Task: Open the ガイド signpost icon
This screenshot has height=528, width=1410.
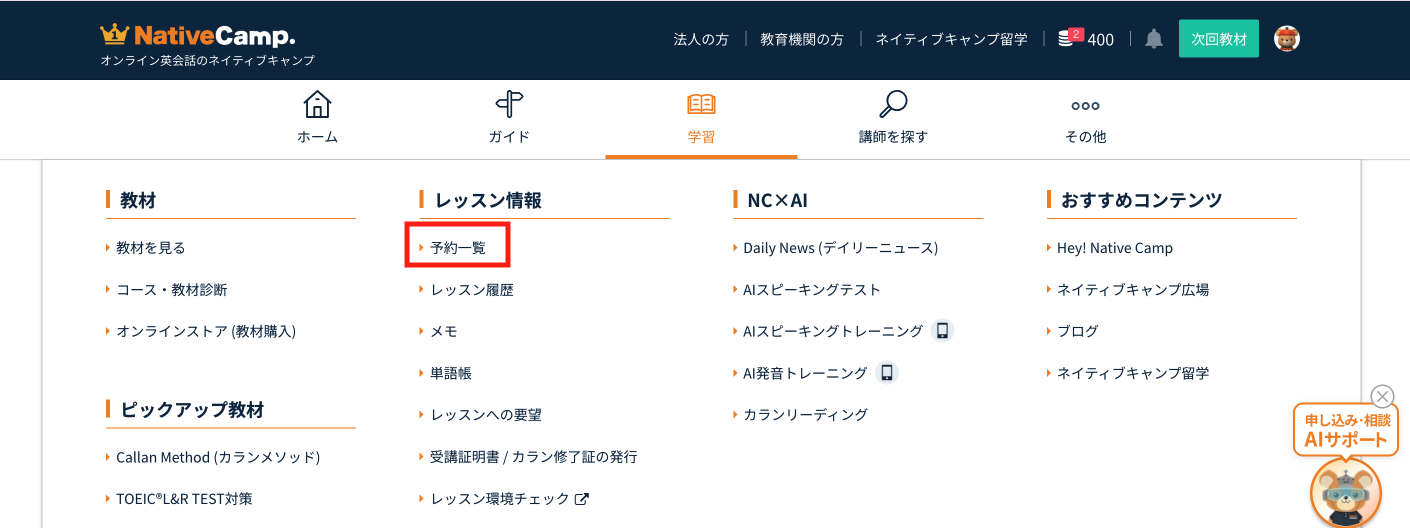Action: 509,105
